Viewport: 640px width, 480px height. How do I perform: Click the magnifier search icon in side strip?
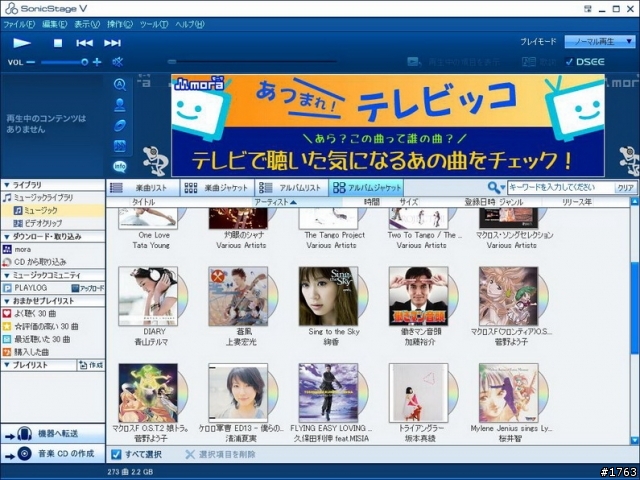(x=120, y=84)
